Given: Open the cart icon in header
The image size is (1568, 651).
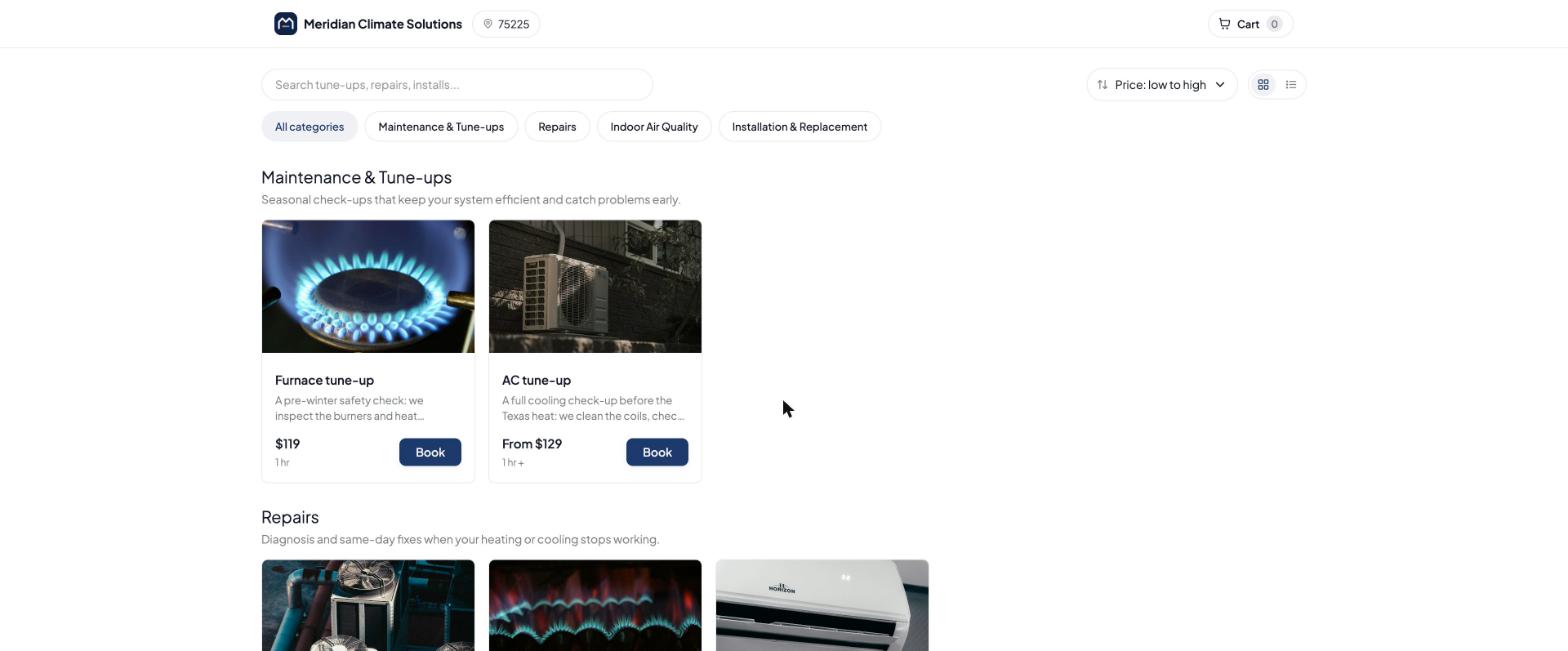Looking at the screenshot, I should (1224, 24).
